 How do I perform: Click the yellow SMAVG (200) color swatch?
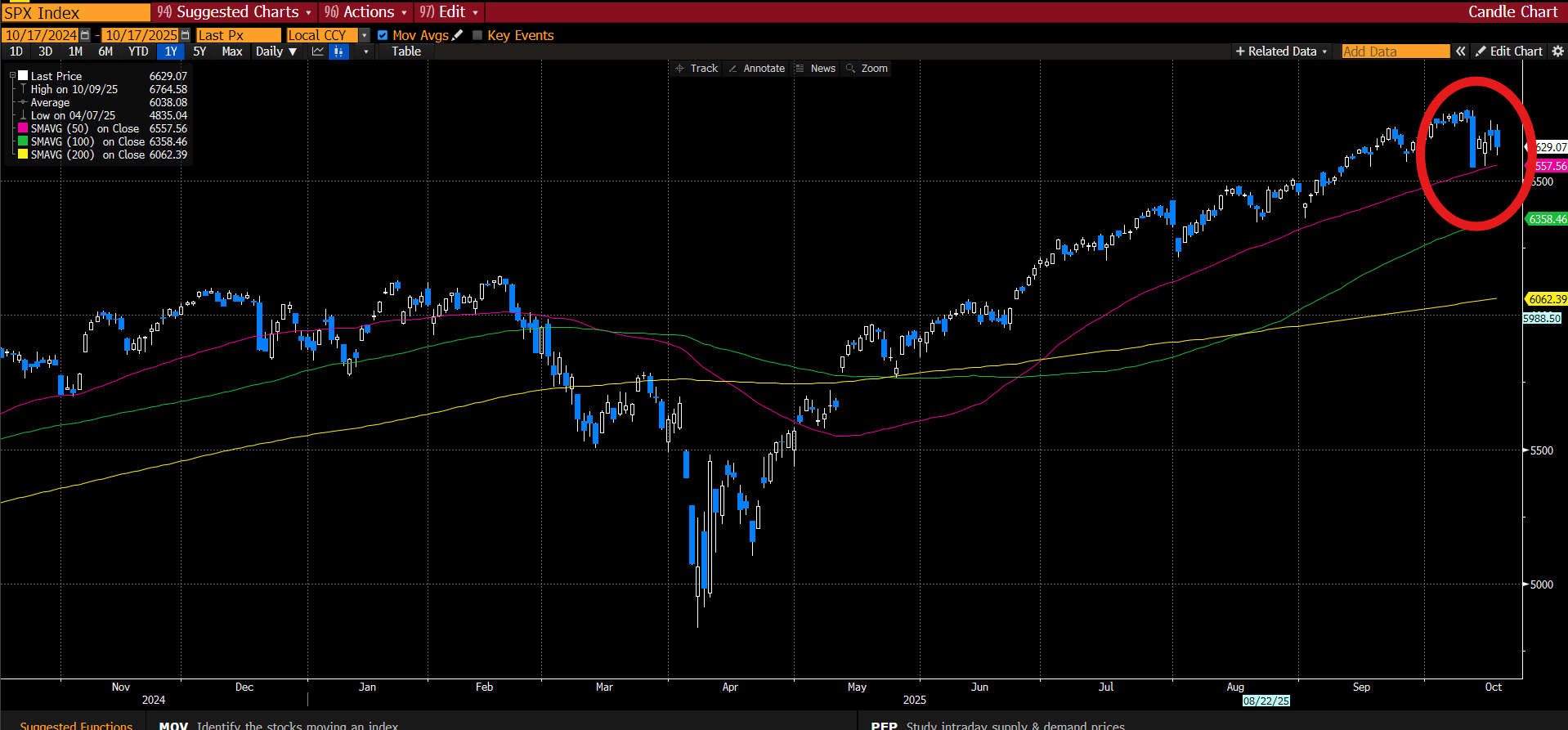point(24,155)
